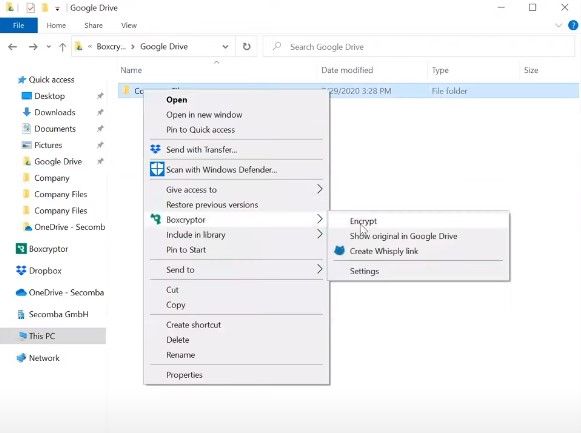Click the Send with Transfer Dropbox icon
This screenshot has width=581, height=433.
(x=156, y=149)
